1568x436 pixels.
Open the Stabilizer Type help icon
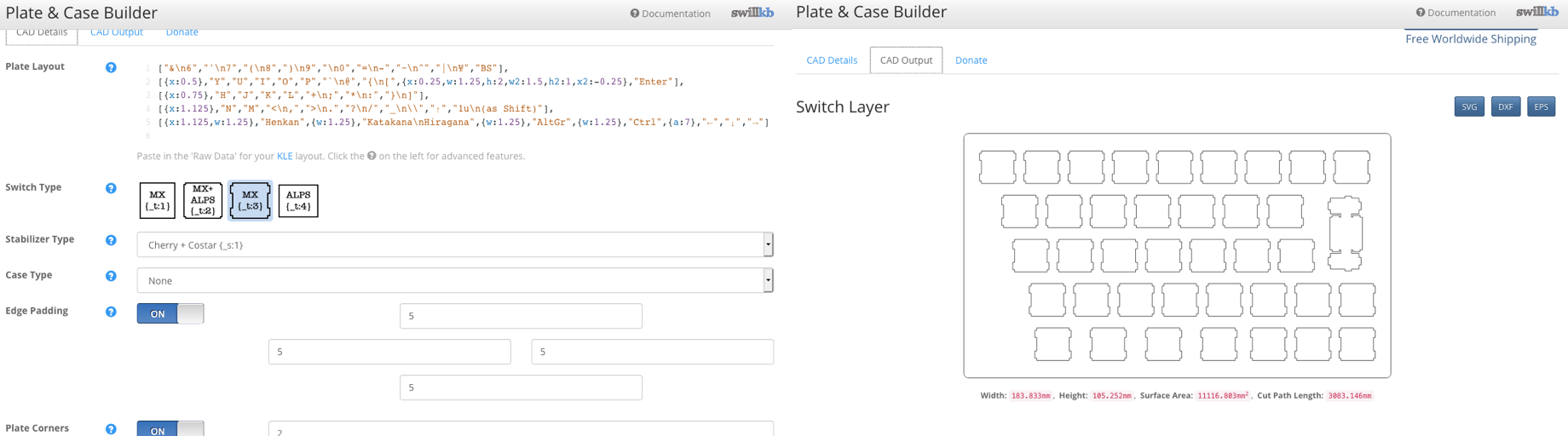111,240
